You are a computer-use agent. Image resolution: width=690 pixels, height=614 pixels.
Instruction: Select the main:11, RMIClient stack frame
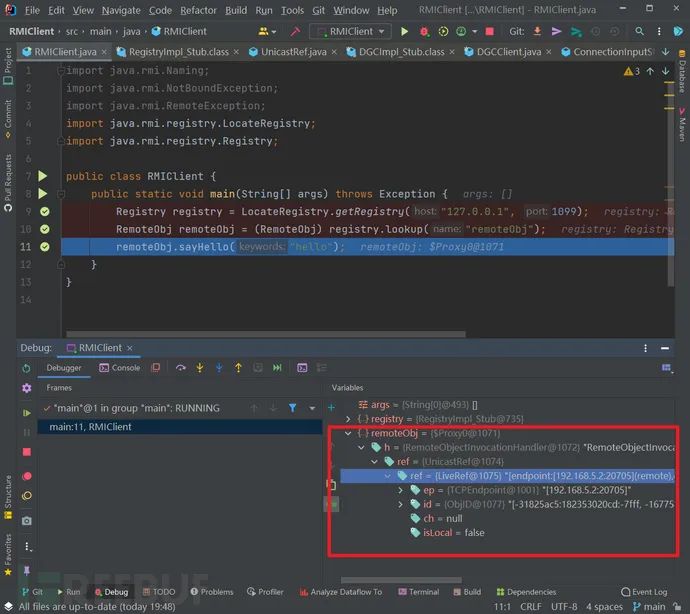(x=180, y=427)
